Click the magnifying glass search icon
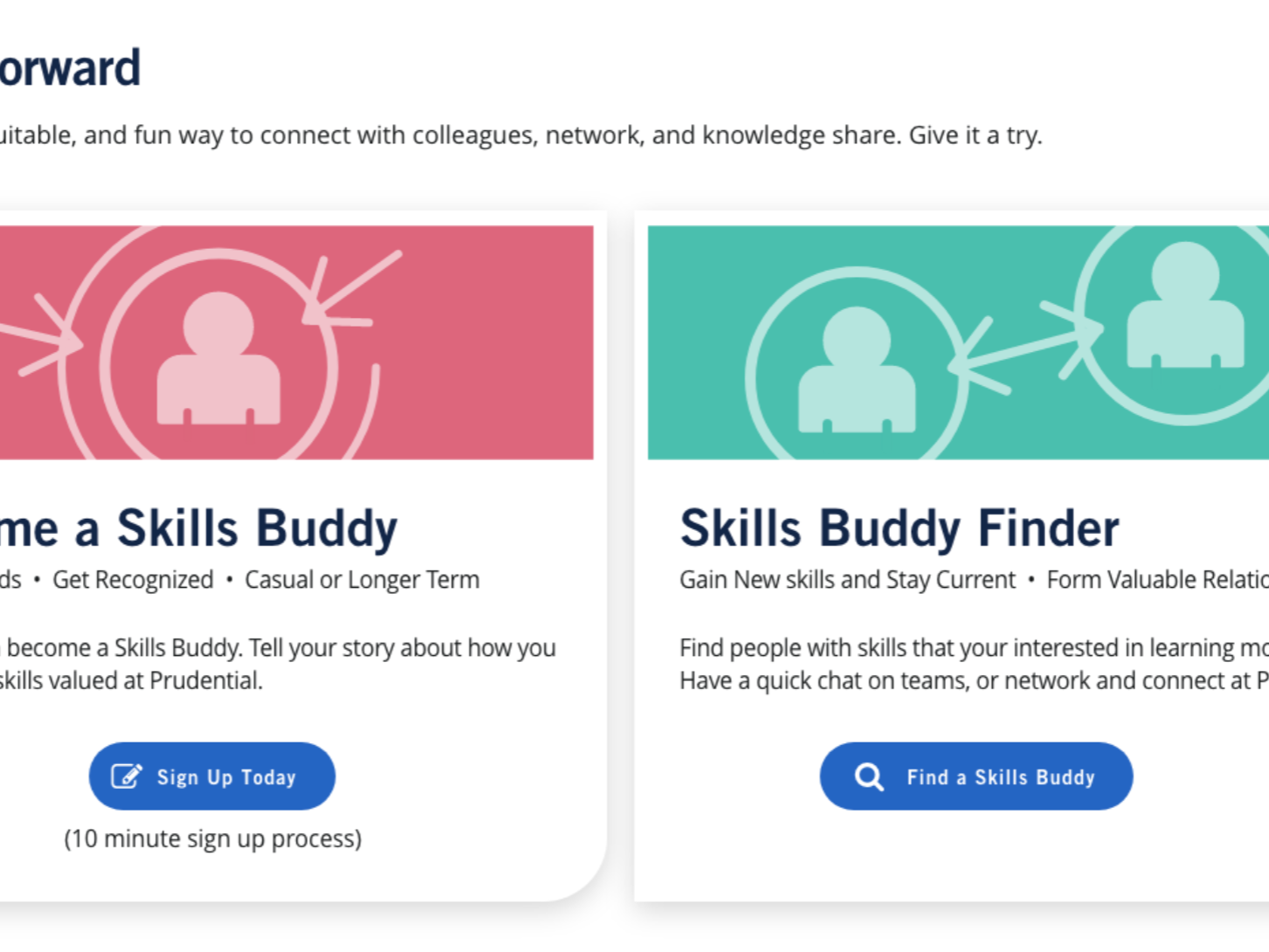Viewport: 1269px width, 952px height. [869, 776]
